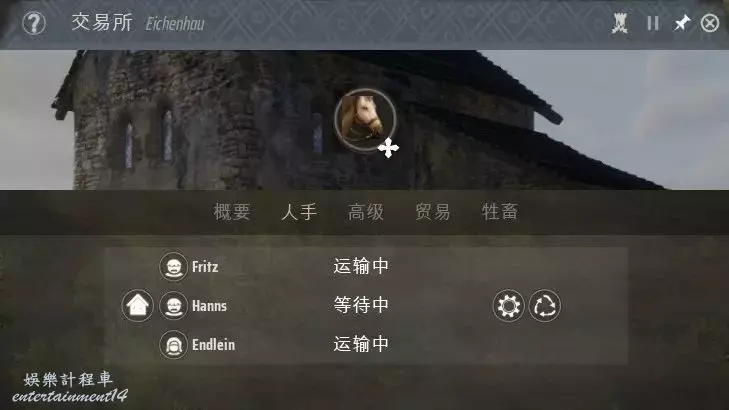Toggle the pin window icon
Viewport: 729px width, 410px height.
pyautogui.click(x=682, y=23)
